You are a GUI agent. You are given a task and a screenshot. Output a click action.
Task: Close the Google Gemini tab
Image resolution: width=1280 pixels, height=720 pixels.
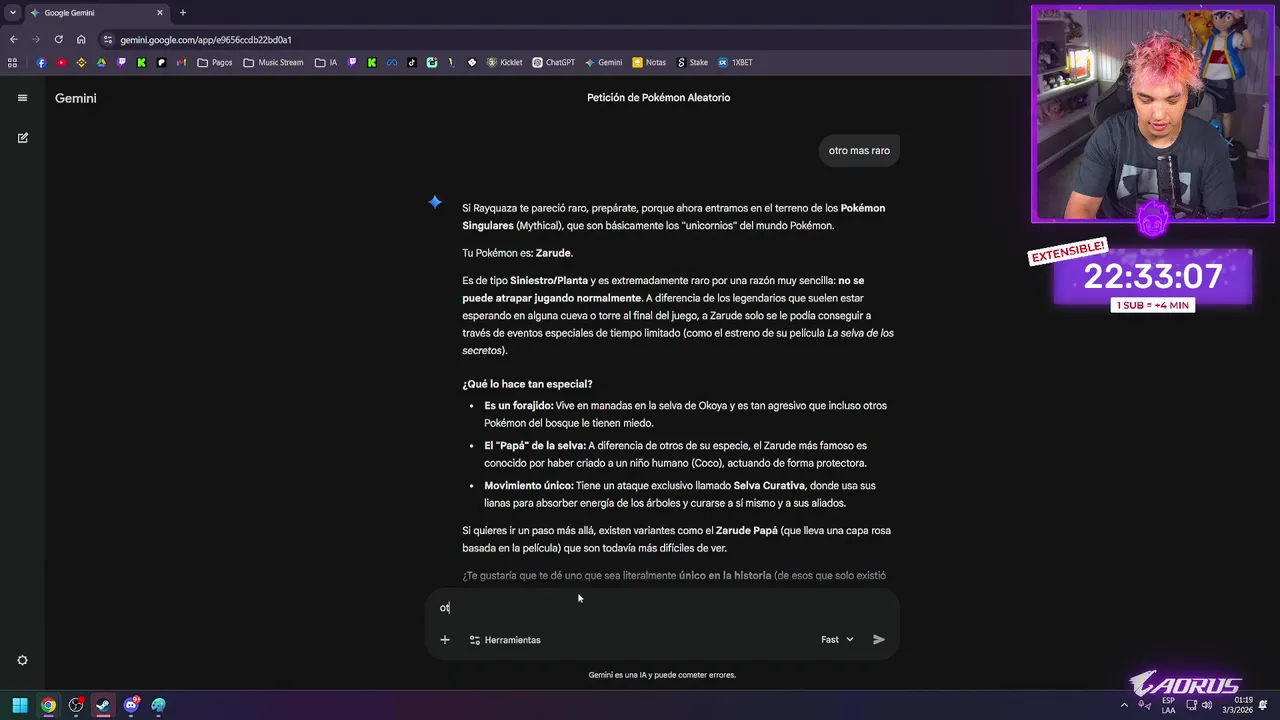click(160, 13)
